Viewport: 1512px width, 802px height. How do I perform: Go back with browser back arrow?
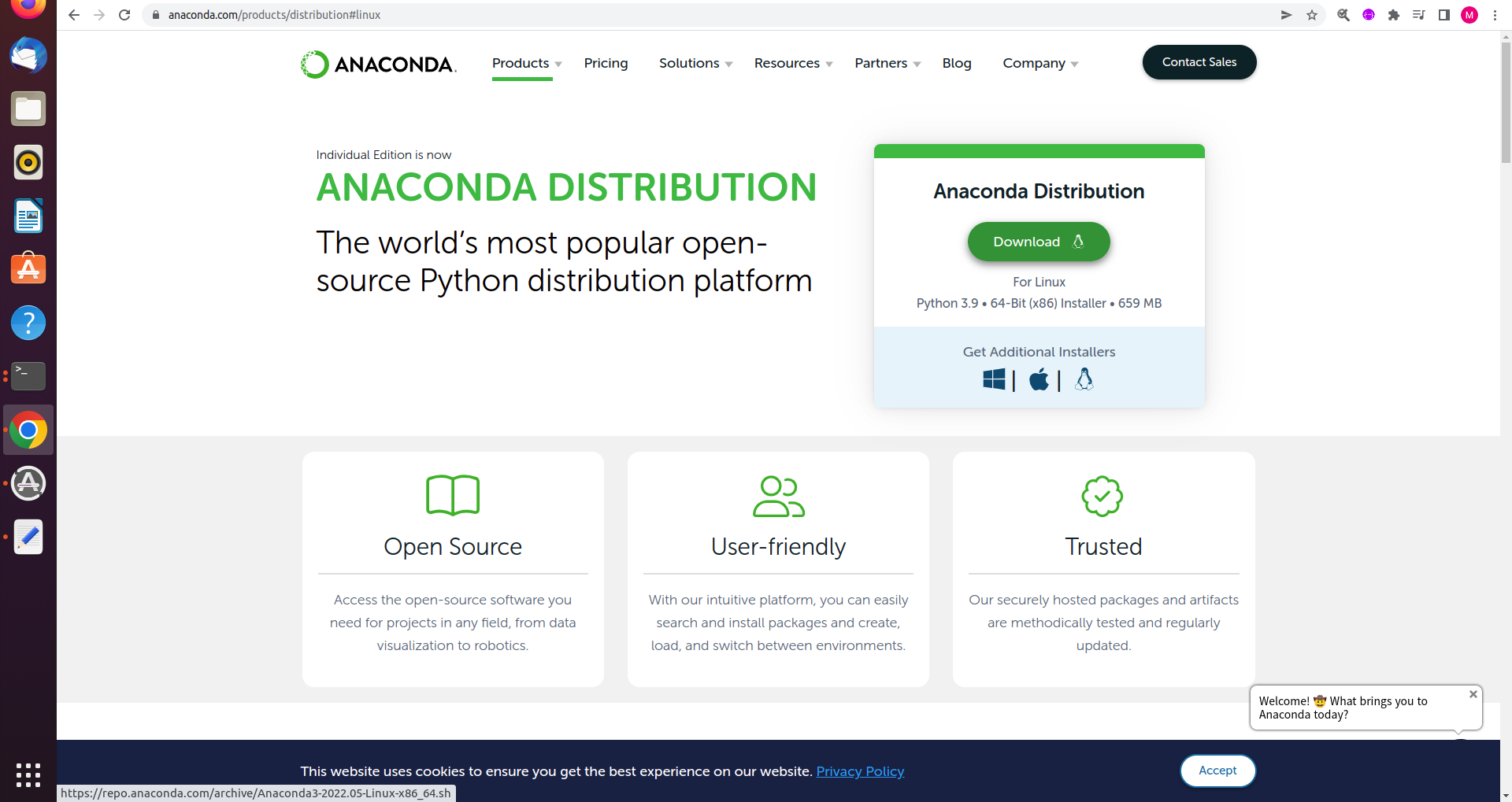pyautogui.click(x=74, y=15)
